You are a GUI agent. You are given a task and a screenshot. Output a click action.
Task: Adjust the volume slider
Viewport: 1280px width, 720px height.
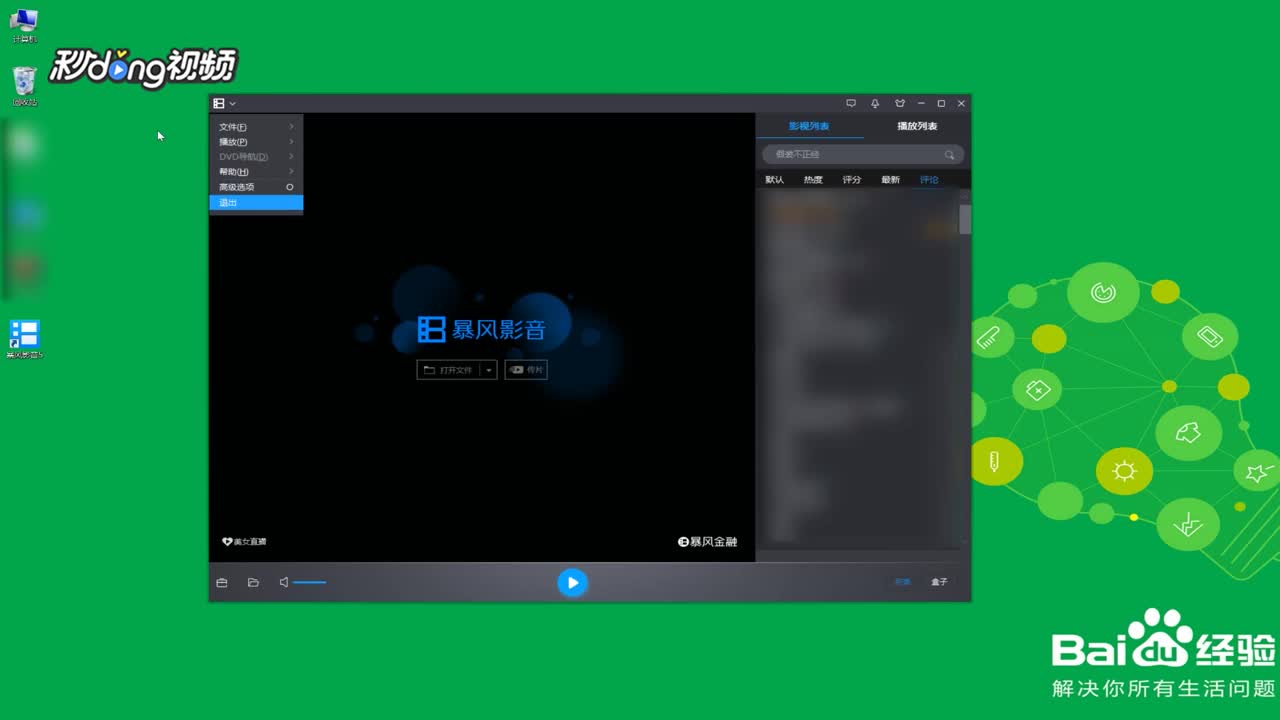(309, 582)
